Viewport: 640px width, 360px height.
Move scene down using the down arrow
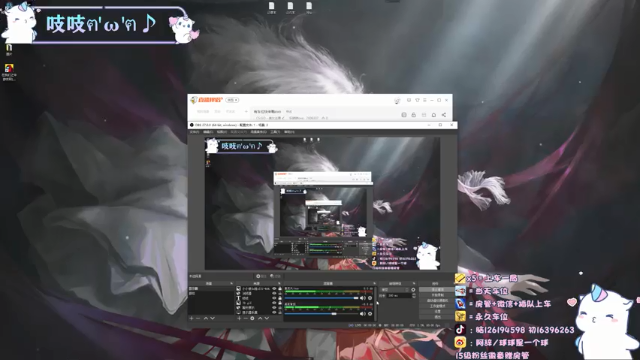tap(213, 318)
